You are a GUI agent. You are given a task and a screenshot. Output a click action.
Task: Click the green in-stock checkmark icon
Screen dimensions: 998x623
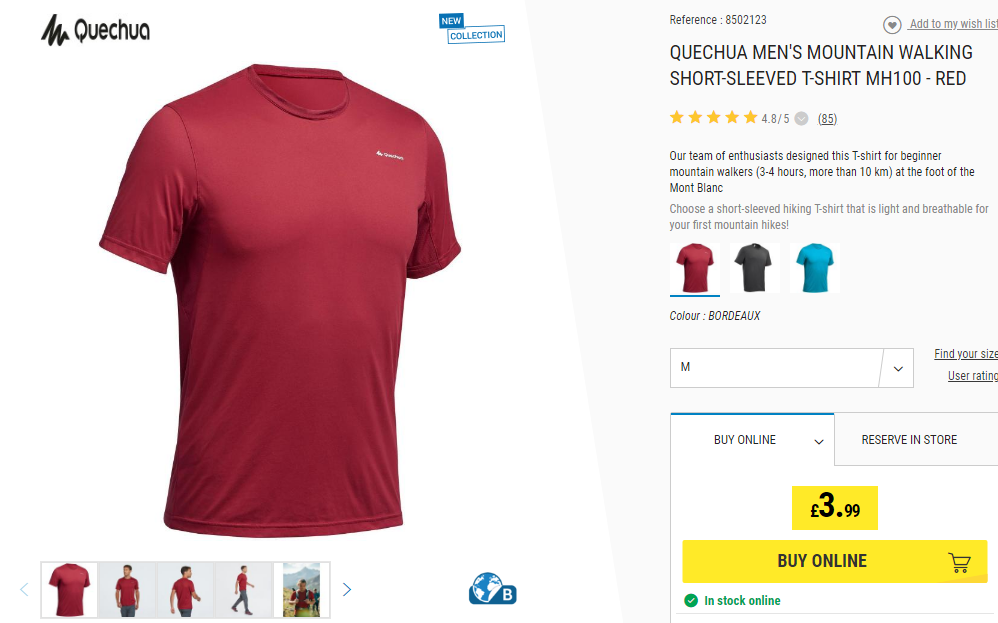691,600
